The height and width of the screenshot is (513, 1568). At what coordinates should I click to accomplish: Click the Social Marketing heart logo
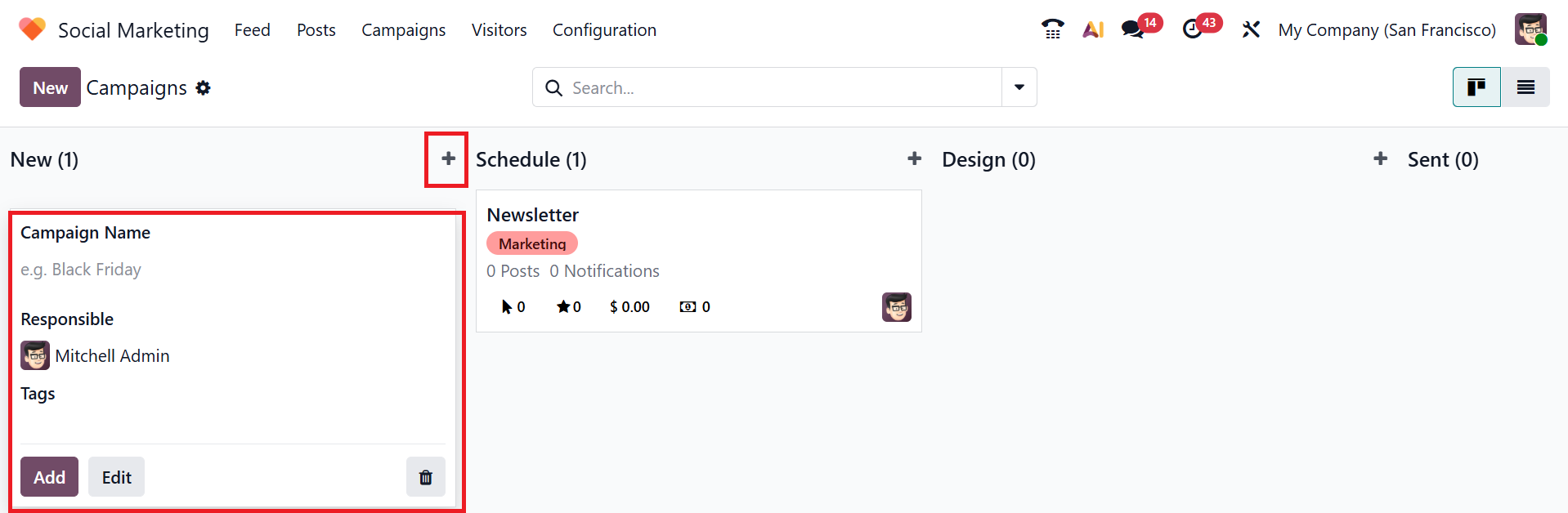click(32, 29)
